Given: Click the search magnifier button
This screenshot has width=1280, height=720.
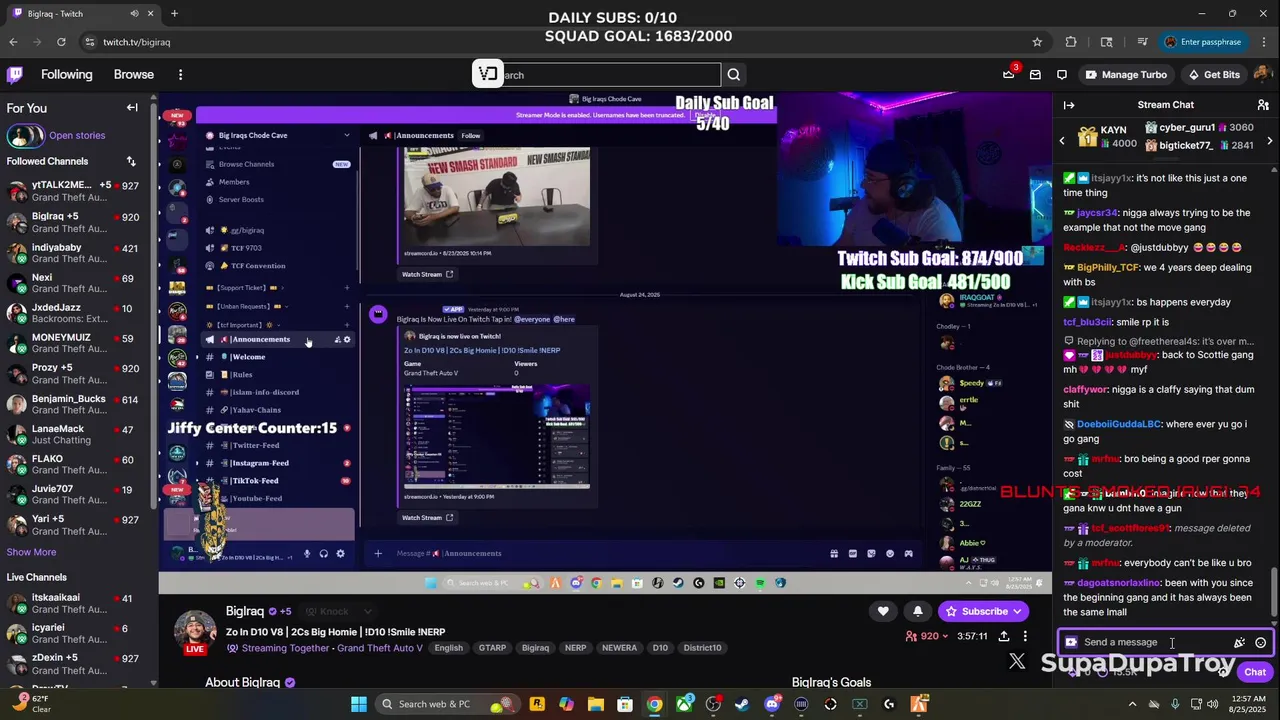Looking at the screenshot, I should 734,74.
